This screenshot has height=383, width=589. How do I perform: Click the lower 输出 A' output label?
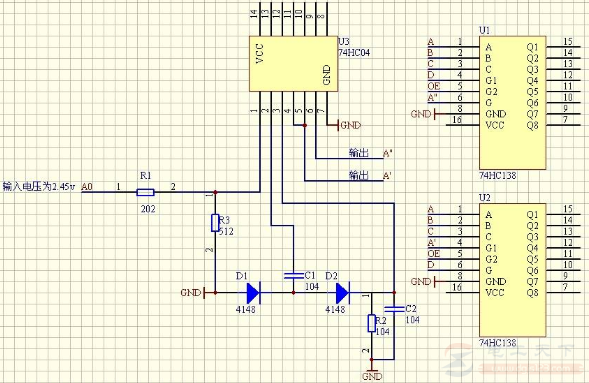coord(370,175)
